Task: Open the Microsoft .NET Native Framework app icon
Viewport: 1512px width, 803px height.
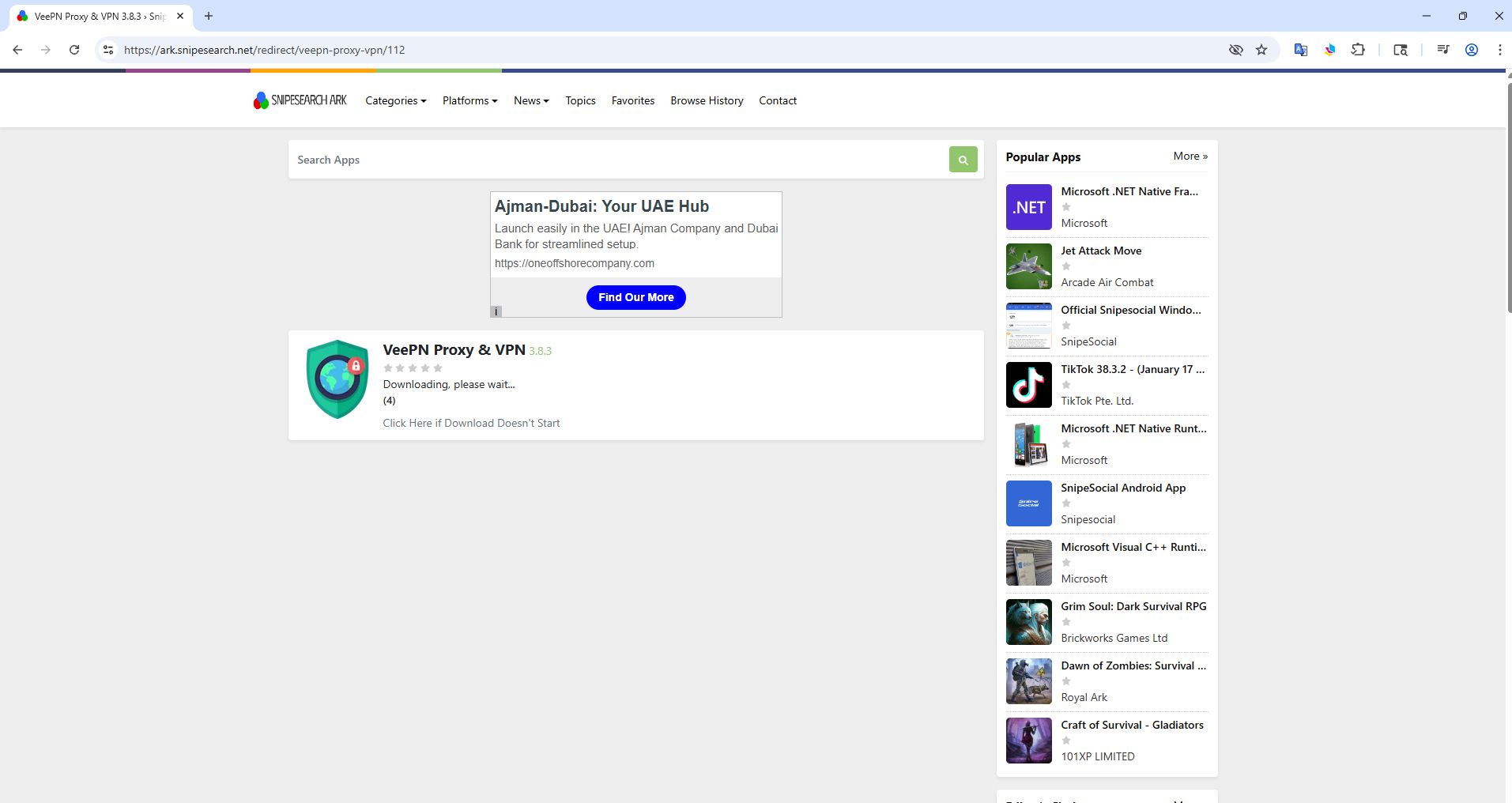Action: [x=1028, y=207]
